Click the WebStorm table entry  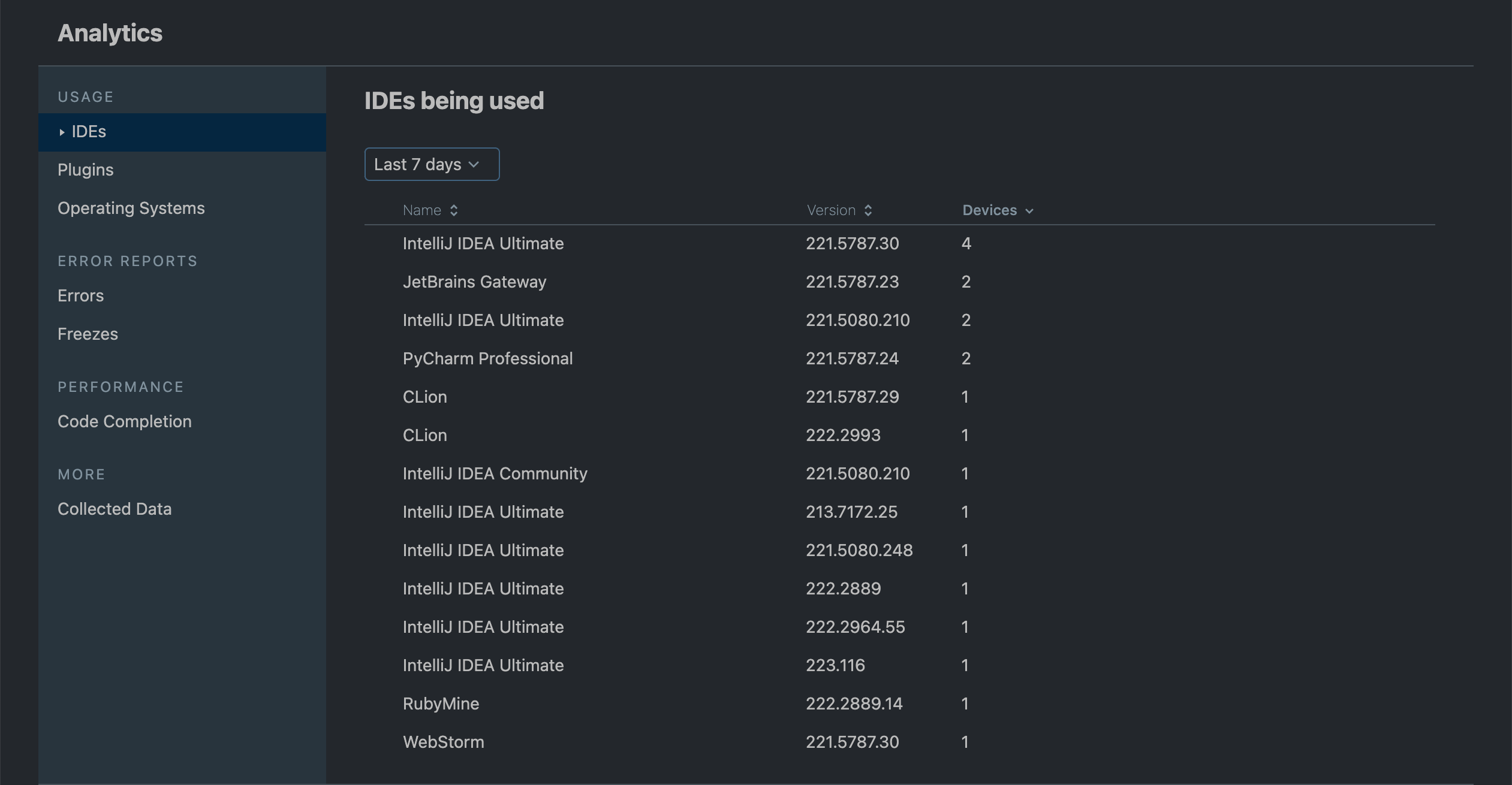(443, 742)
